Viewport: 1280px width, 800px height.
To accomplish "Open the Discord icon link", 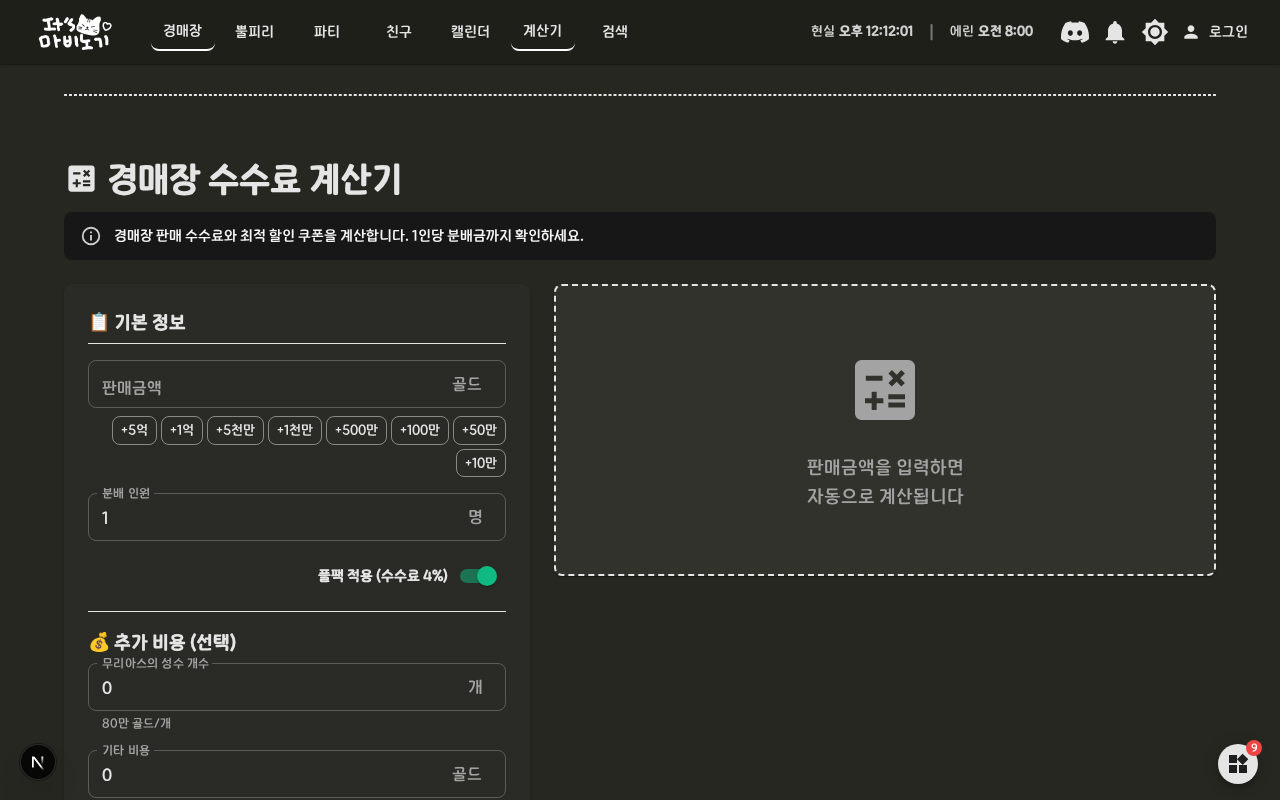I will 1075,32.
